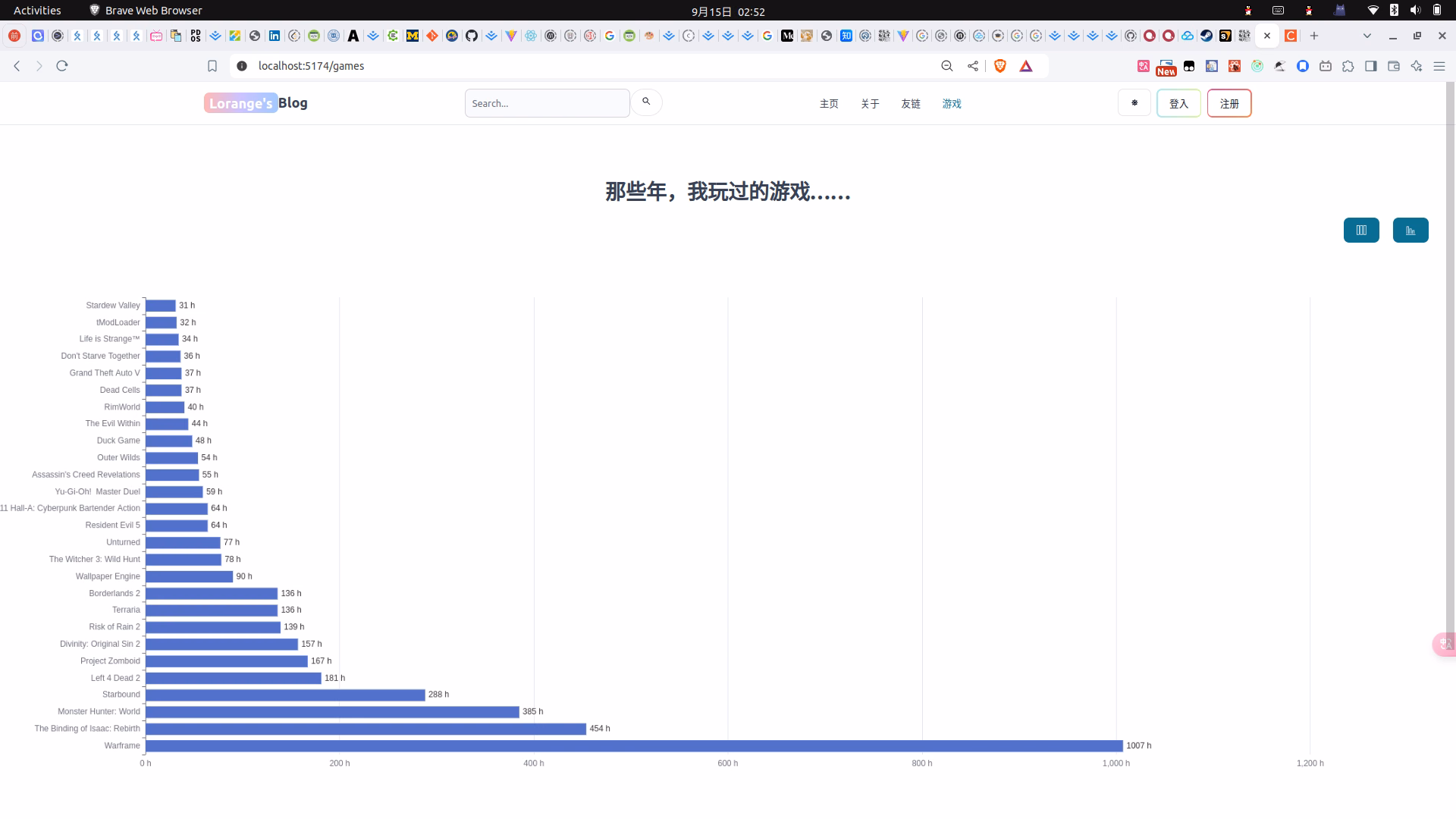Image resolution: width=1456 pixels, height=819 pixels.
Task: Switch to the GitHub tab
Action: click(472, 36)
